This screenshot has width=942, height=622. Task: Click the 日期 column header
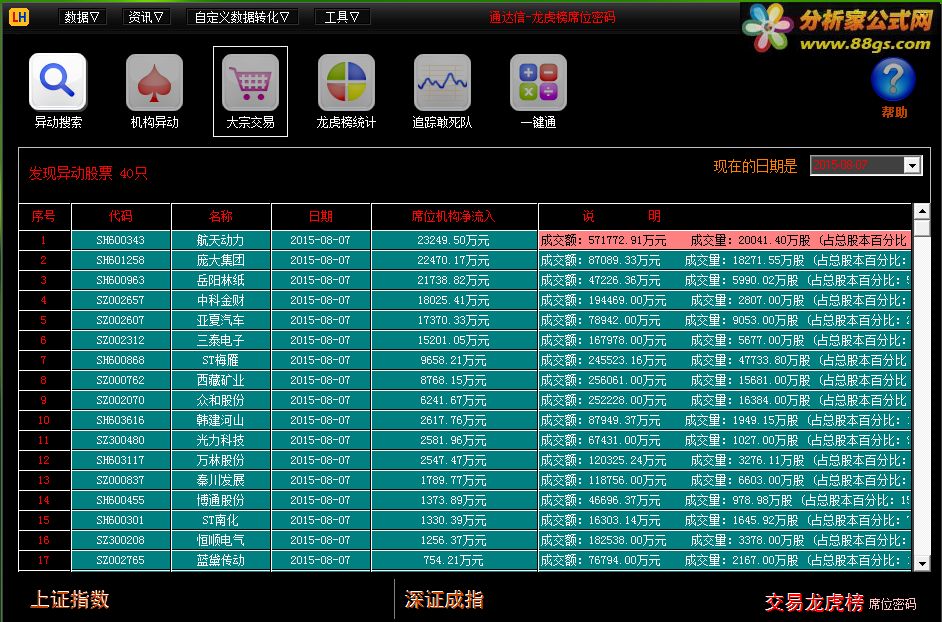[x=320, y=216]
